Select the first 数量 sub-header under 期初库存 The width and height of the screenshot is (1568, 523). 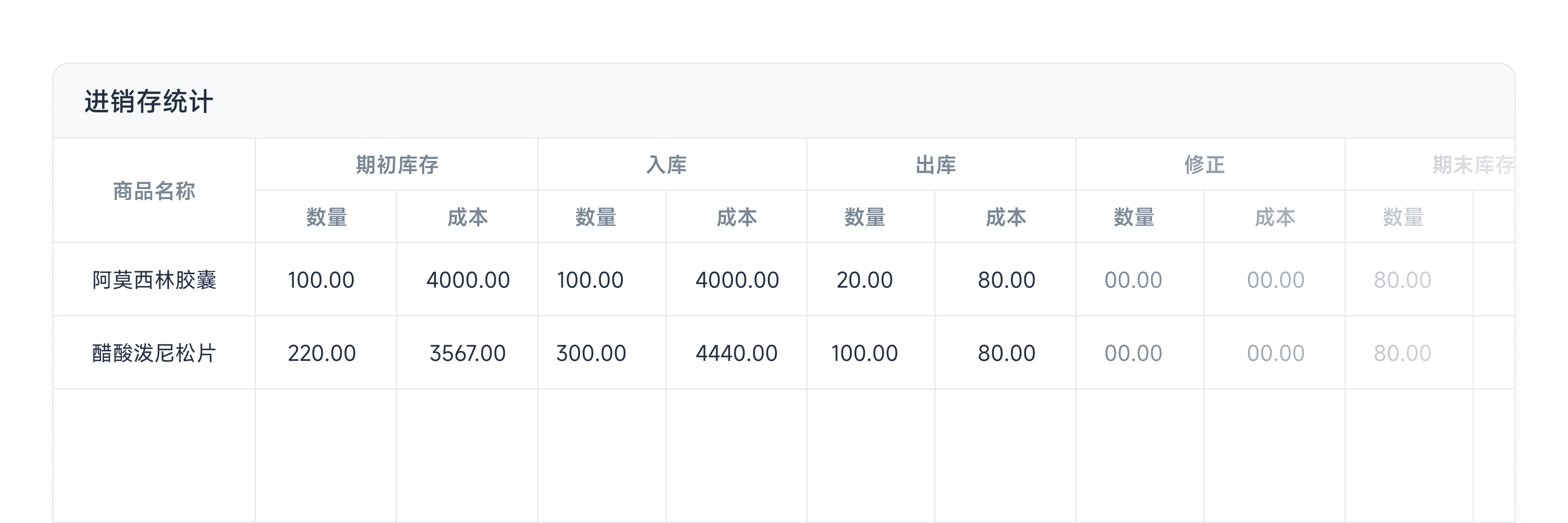pyautogui.click(x=324, y=217)
